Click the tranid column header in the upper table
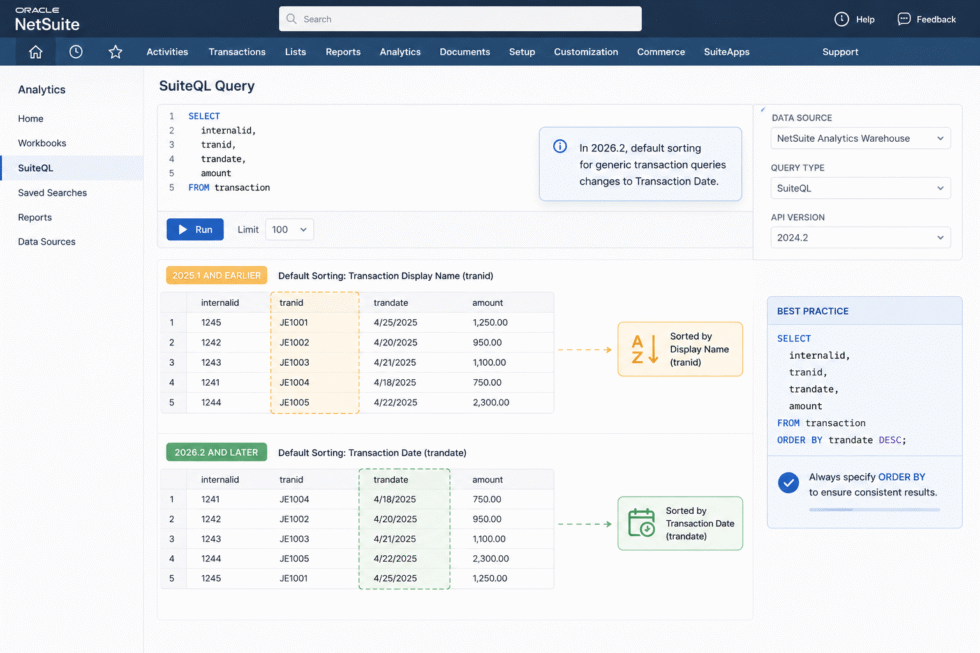980x653 pixels. [x=291, y=302]
